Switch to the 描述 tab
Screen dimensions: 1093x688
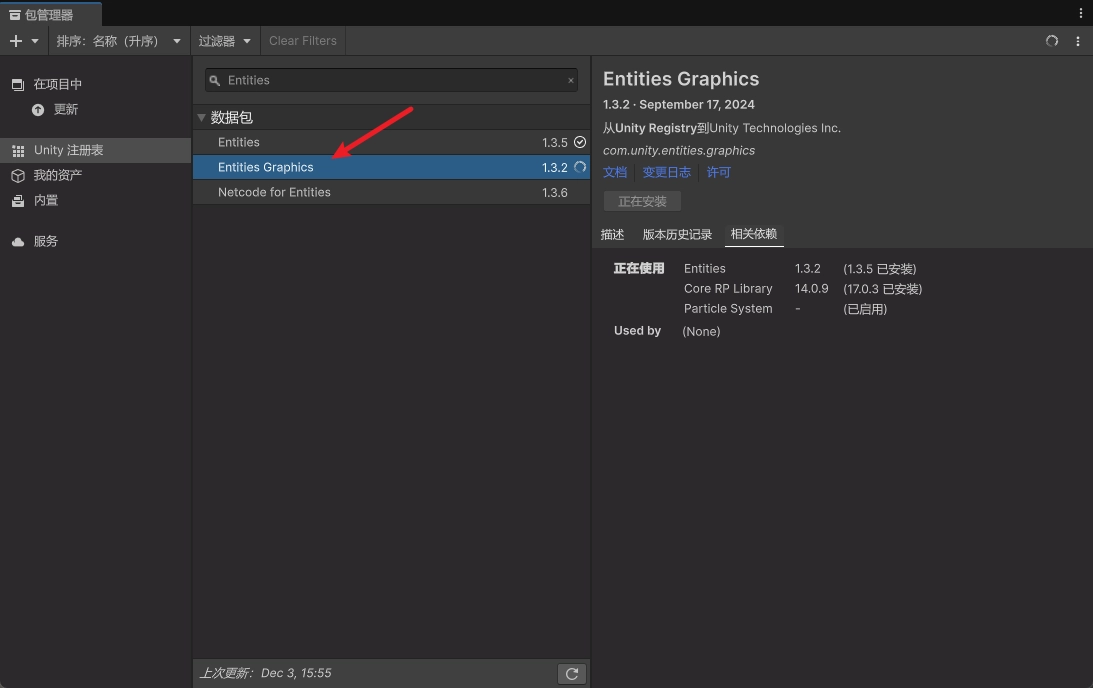tap(613, 235)
